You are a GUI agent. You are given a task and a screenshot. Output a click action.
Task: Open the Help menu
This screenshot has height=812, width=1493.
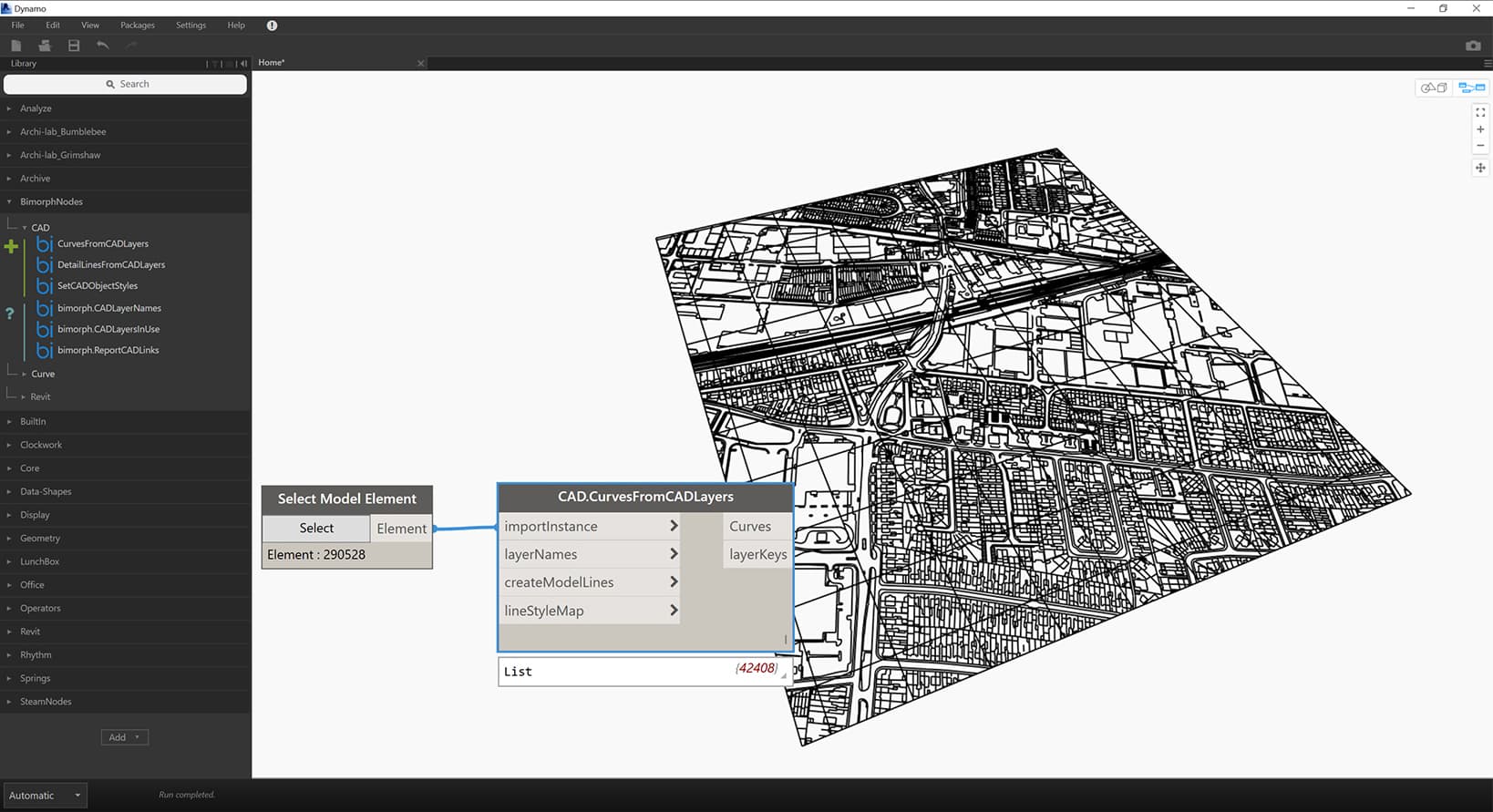[236, 26]
